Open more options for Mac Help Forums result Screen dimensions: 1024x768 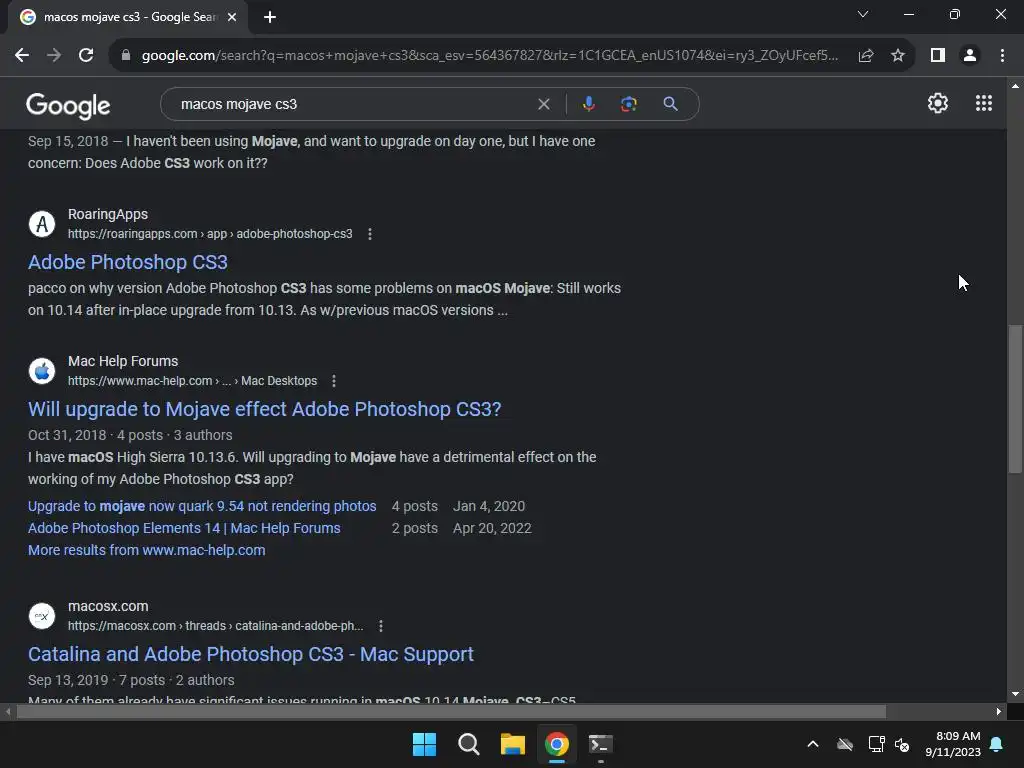pyautogui.click(x=334, y=381)
